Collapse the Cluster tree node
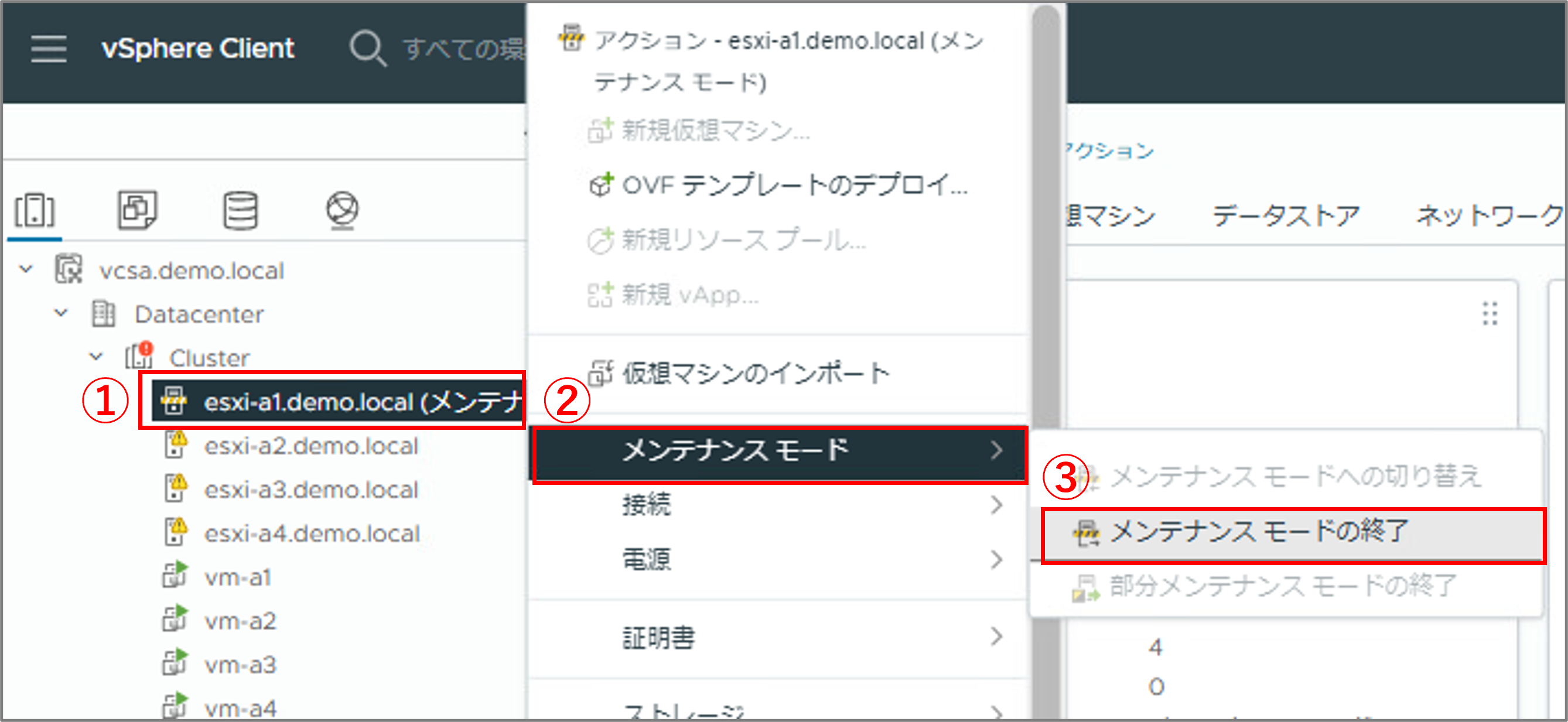The width and height of the screenshot is (1568, 722). [96, 356]
